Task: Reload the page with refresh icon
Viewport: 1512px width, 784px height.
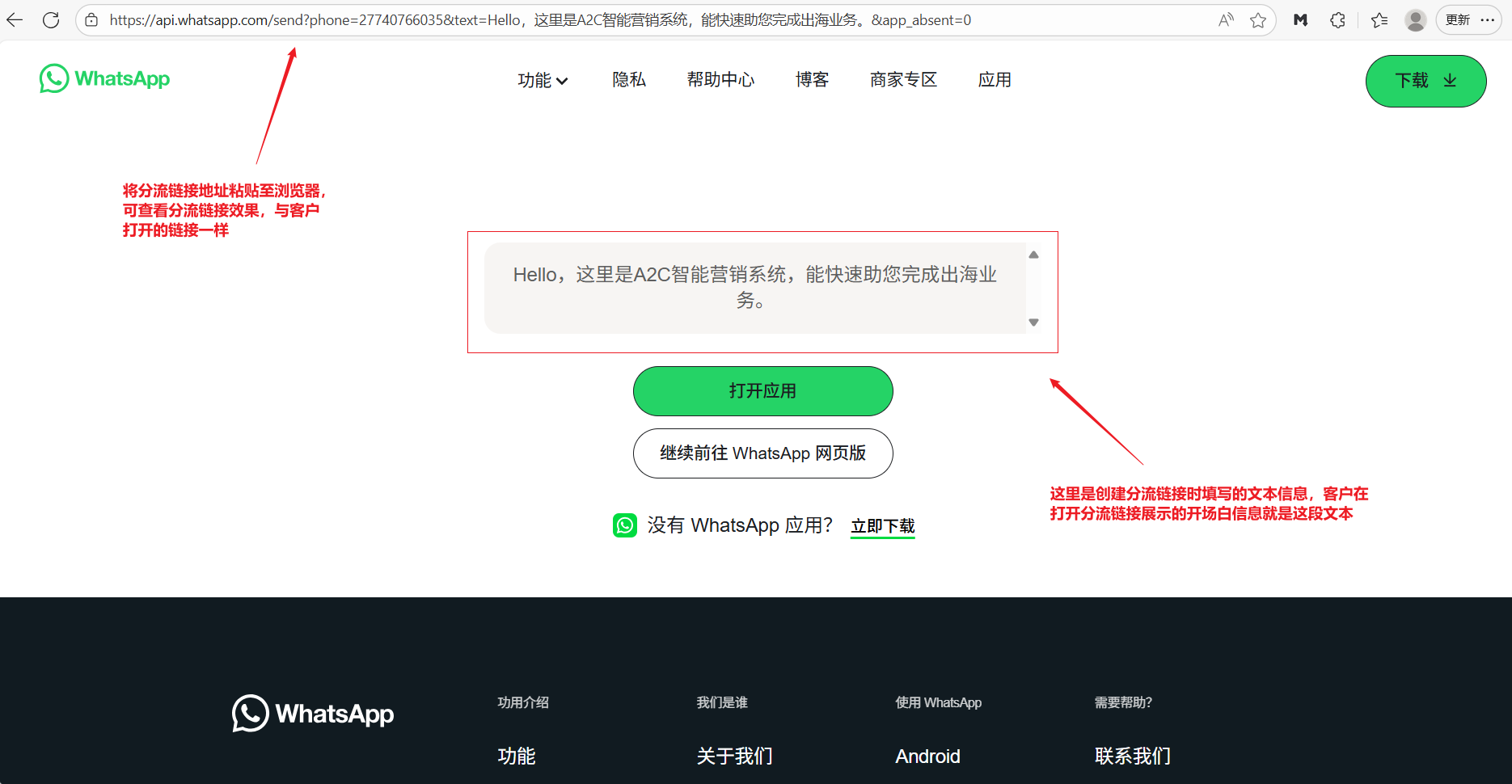Action: (51, 20)
